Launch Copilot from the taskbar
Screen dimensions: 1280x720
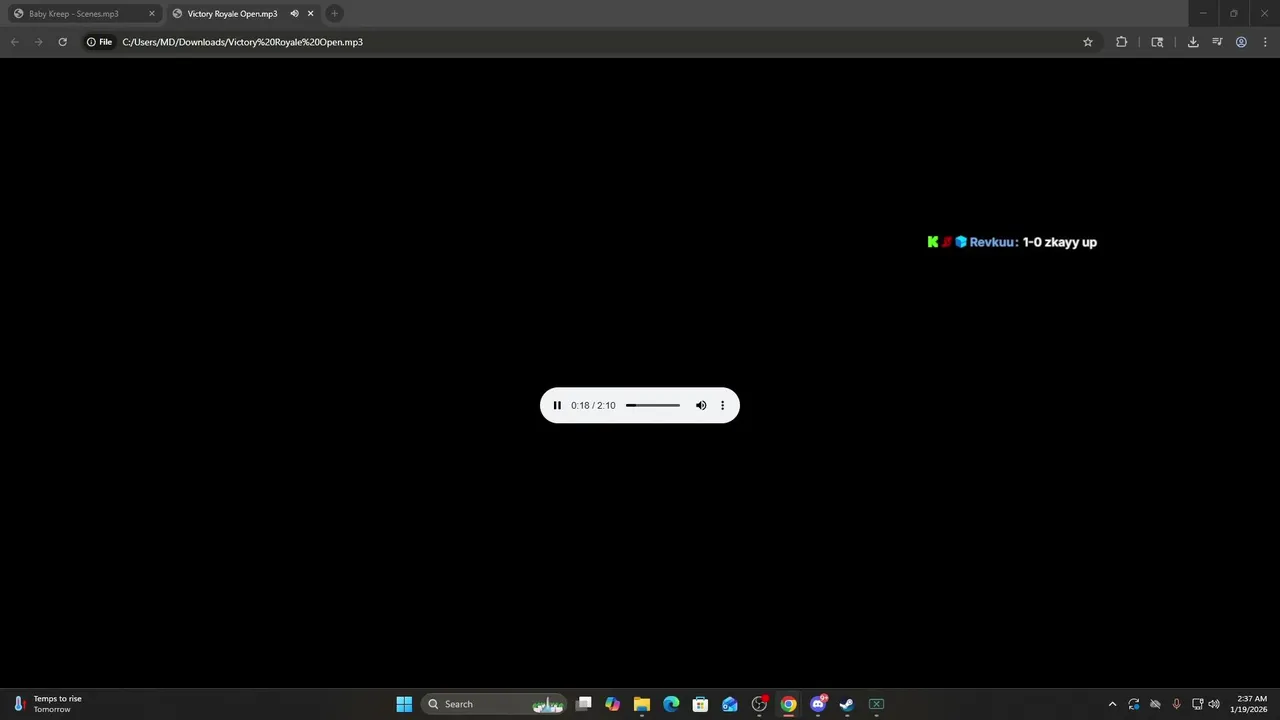(x=612, y=704)
